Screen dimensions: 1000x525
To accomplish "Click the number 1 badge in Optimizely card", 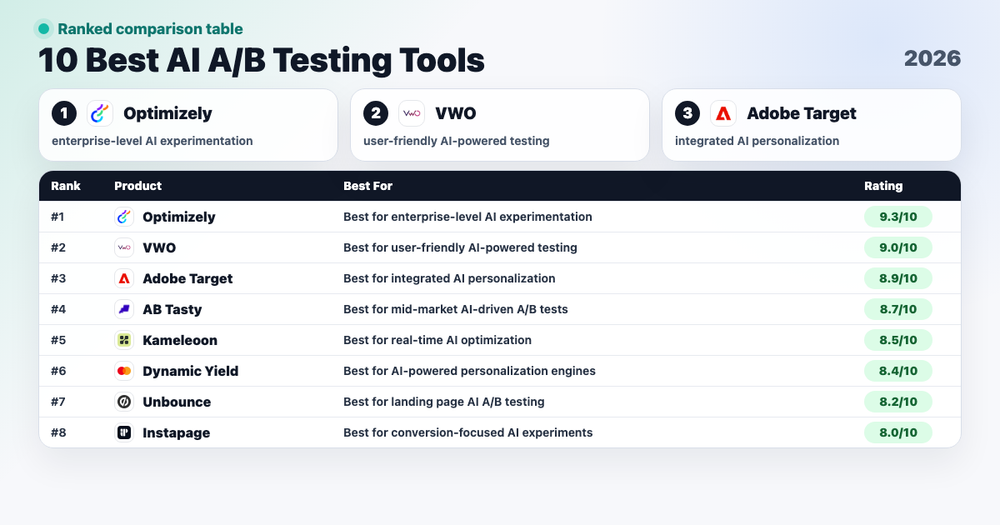I will [x=64, y=114].
